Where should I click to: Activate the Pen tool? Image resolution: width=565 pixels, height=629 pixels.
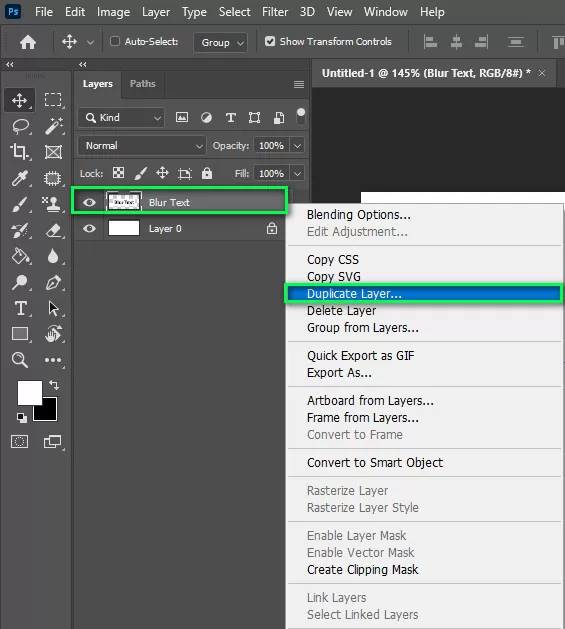coord(53,282)
